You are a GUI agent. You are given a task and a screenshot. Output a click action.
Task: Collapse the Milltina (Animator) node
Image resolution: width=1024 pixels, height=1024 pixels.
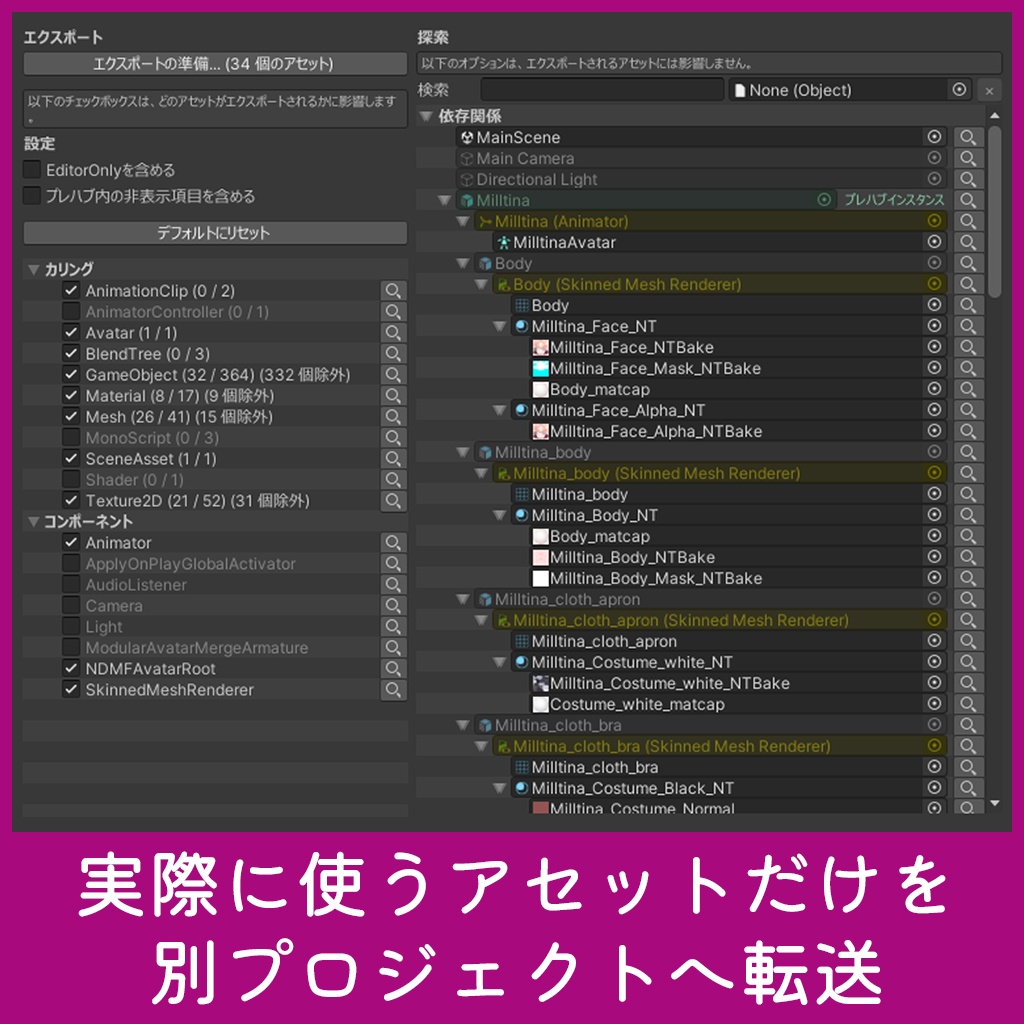pos(463,221)
